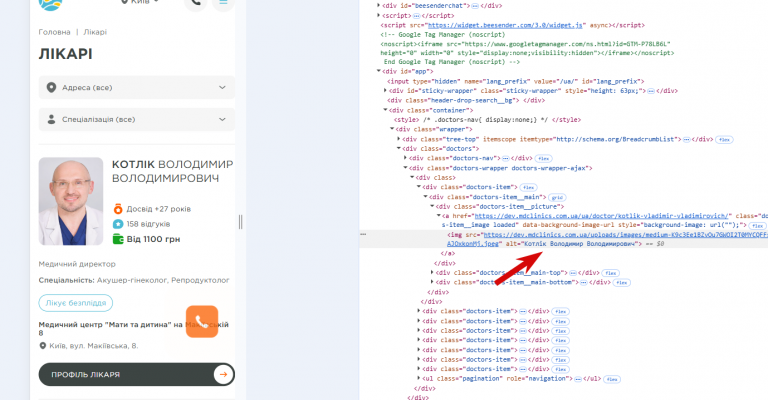Expand the doctors-nav div node
The image size is (768, 400).
[406, 158]
